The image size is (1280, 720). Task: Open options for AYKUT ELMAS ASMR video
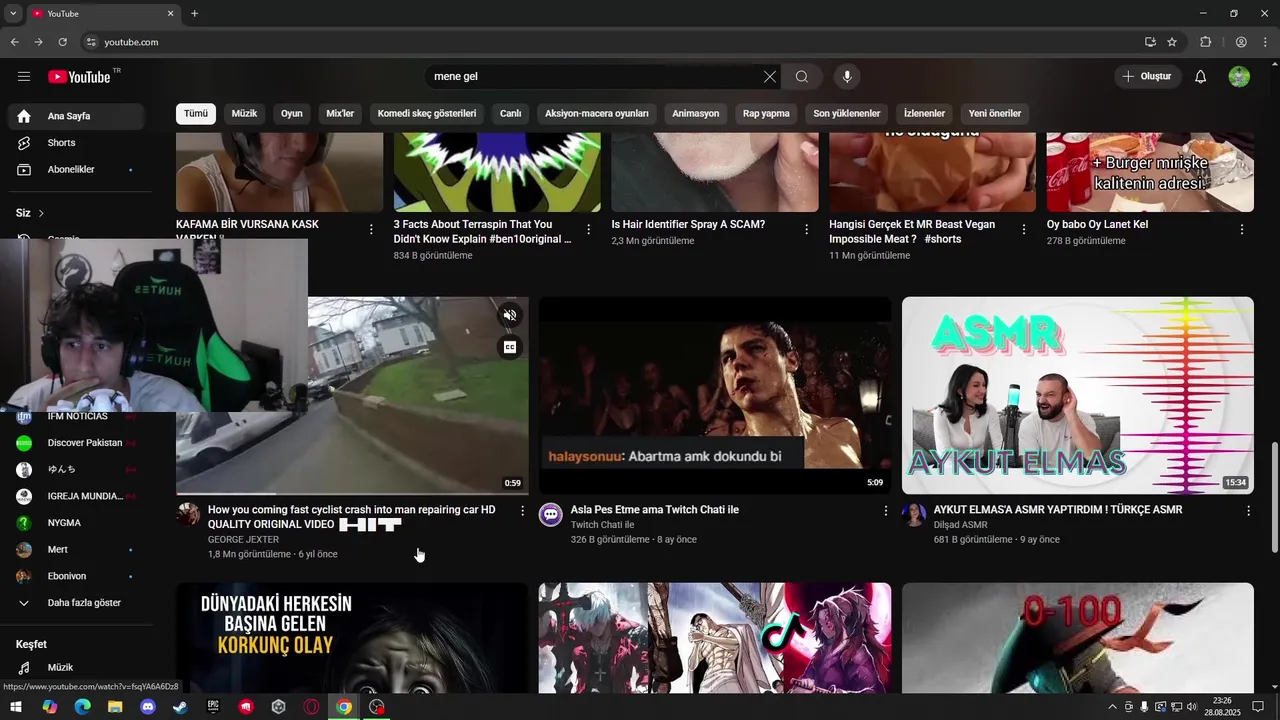tap(1248, 511)
